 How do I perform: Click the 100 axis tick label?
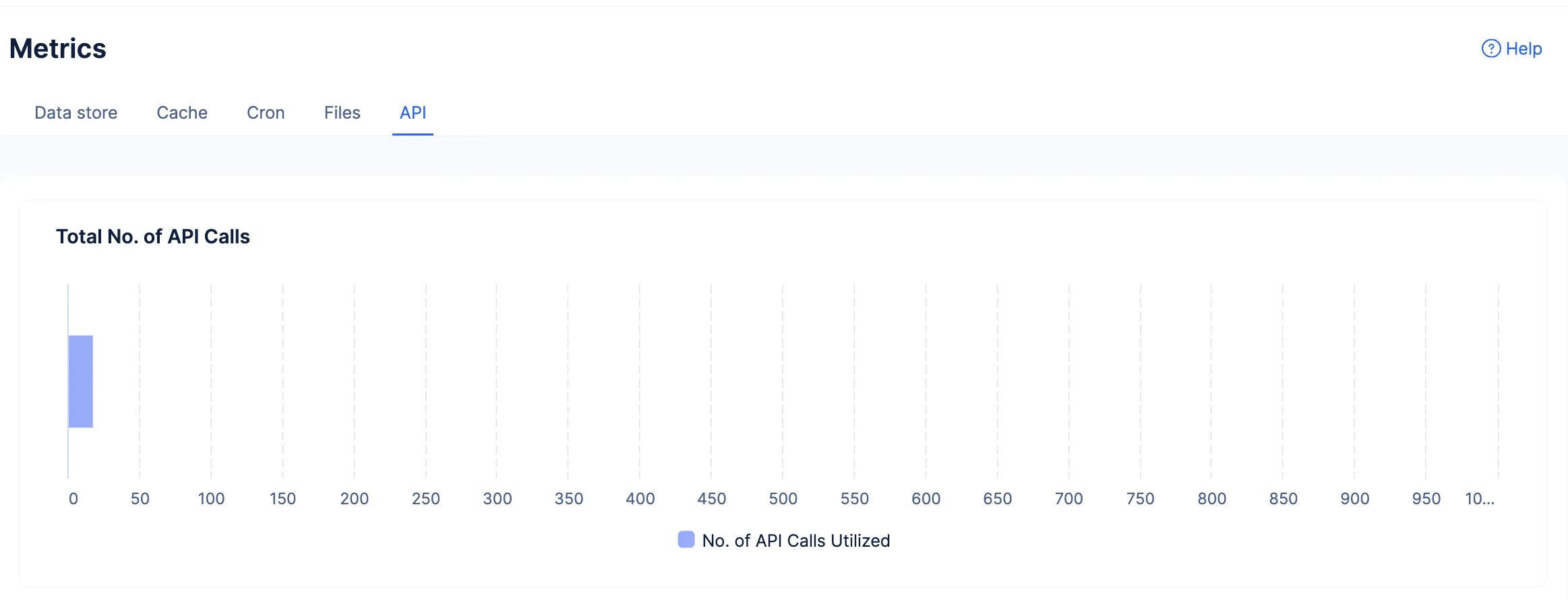[x=211, y=499]
